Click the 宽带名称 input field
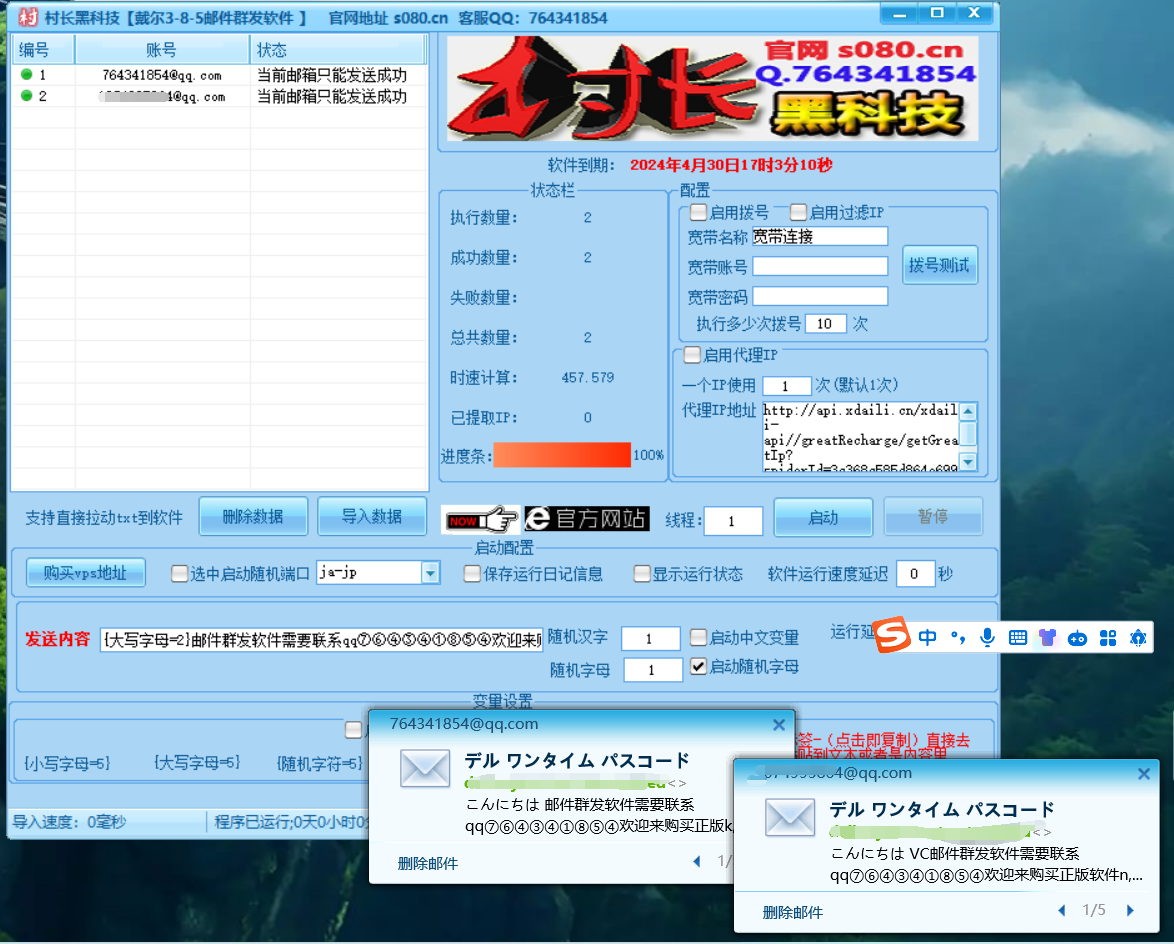 [x=820, y=237]
